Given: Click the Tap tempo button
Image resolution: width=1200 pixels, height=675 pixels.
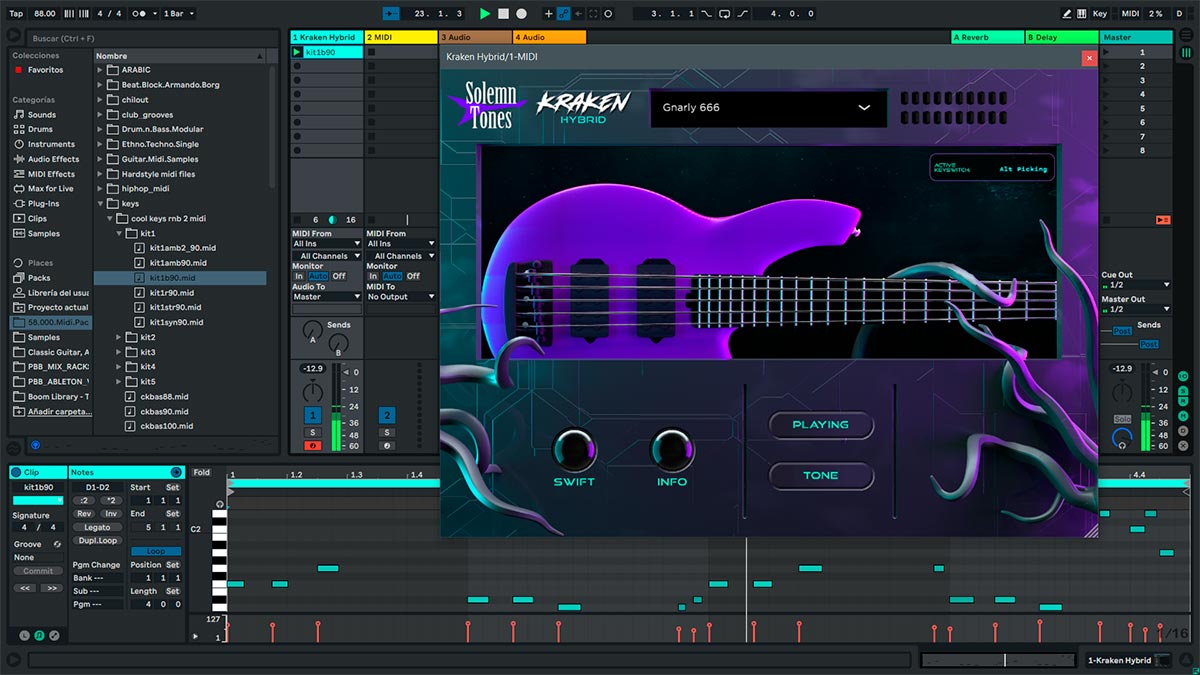Looking at the screenshot, I should (x=16, y=14).
